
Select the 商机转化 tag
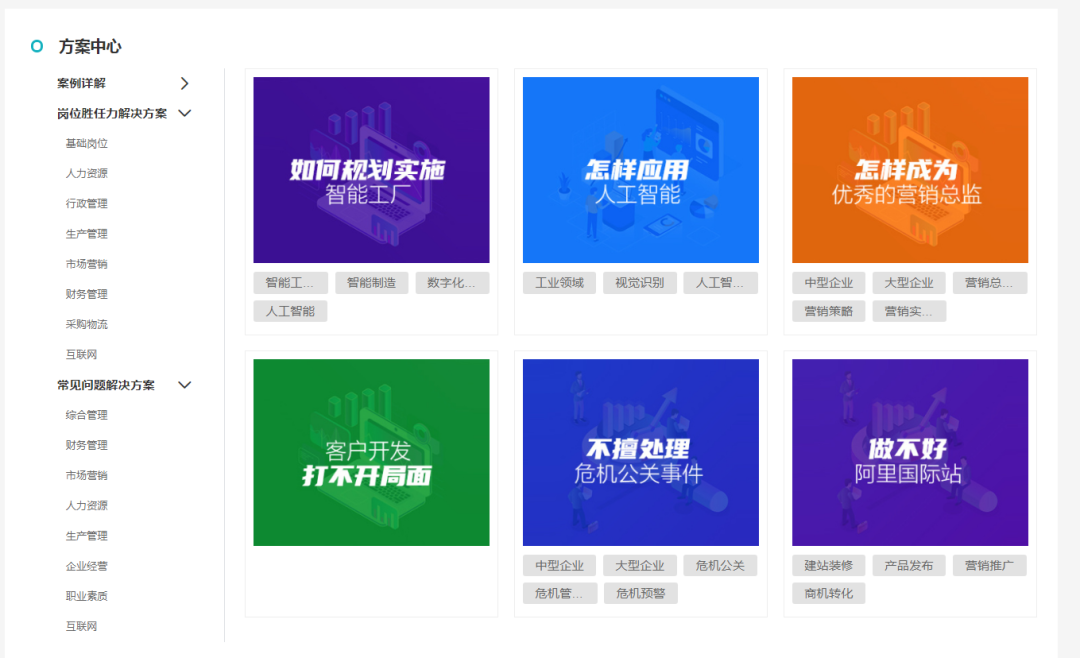click(827, 593)
